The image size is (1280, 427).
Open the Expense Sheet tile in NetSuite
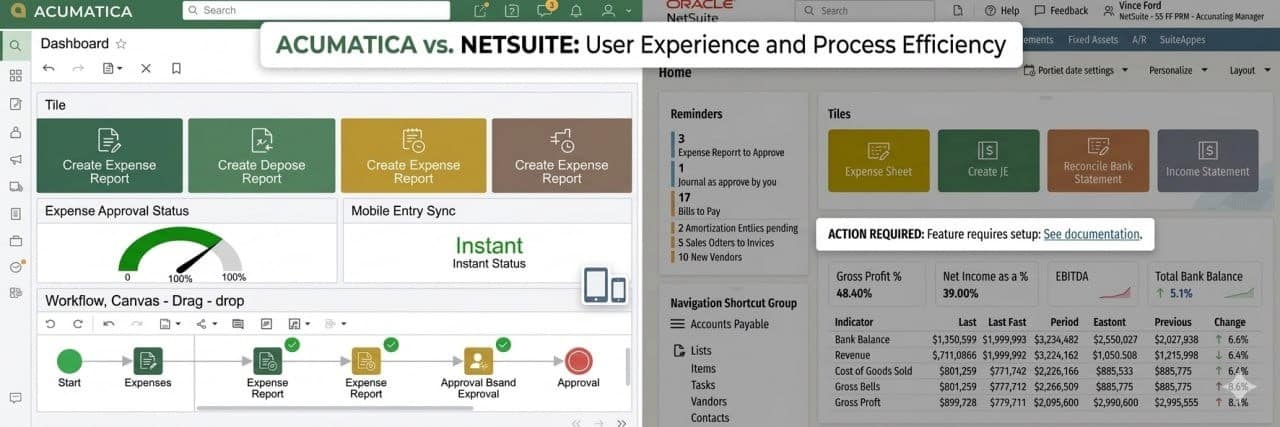pyautogui.click(x=878, y=161)
